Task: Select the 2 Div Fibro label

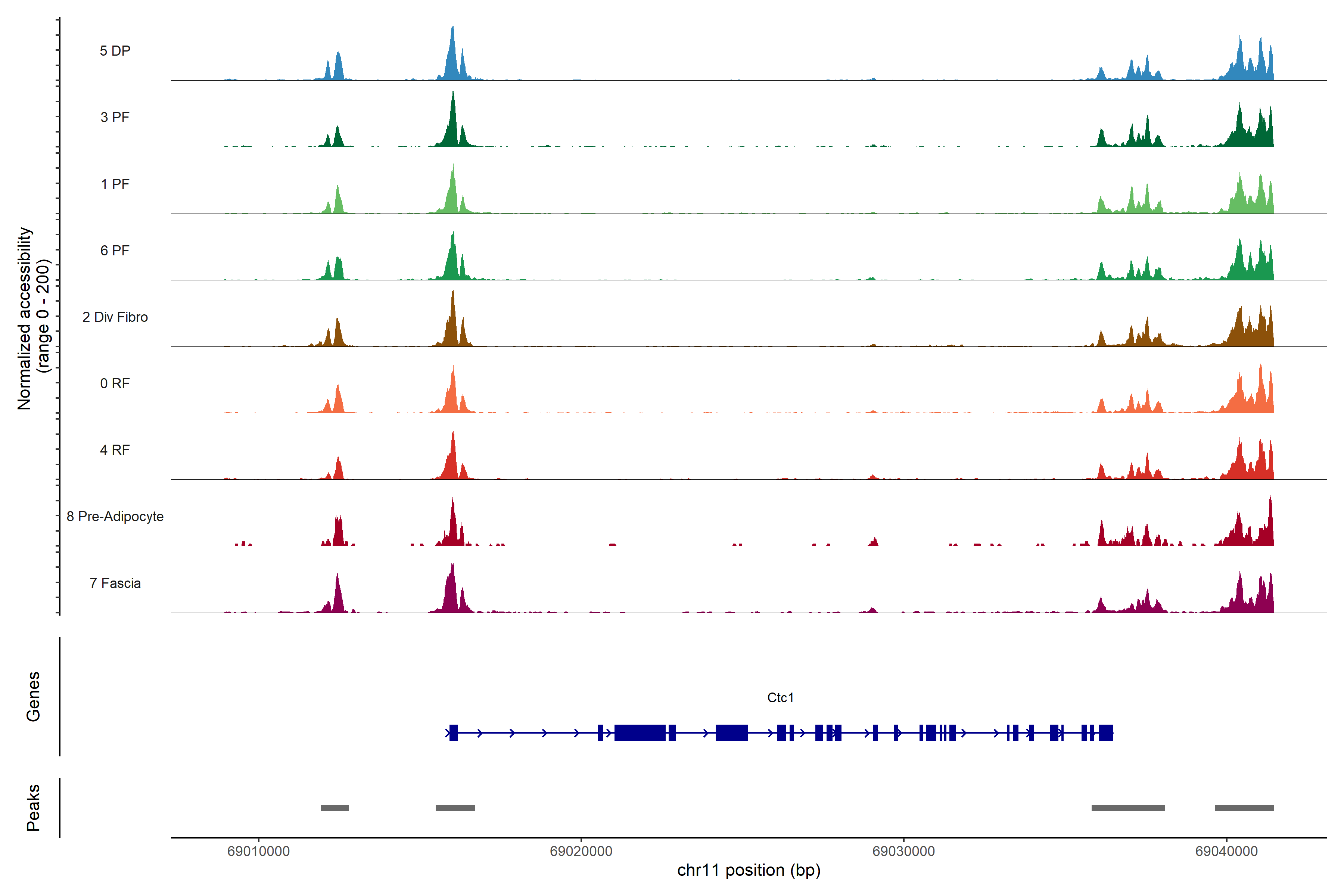Action: 115,317
